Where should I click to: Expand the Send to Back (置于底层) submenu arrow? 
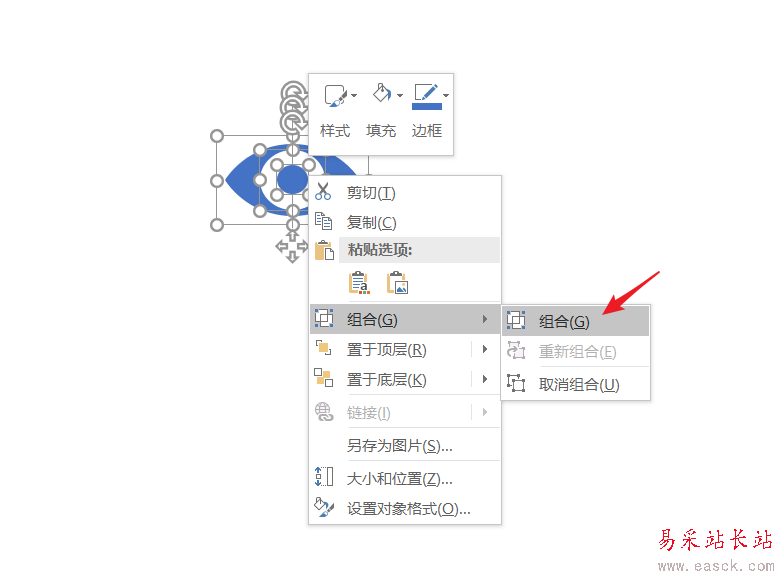pos(485,379)
